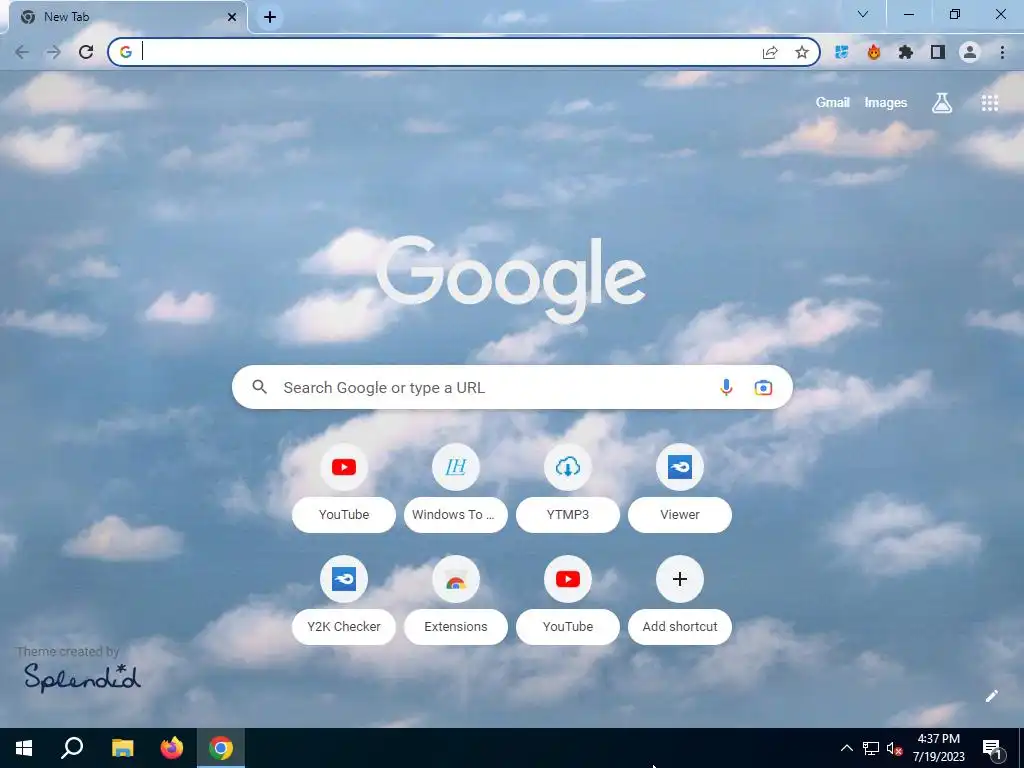Open the network status tray icon
The image size is (1024, 768).
[871, 748]
